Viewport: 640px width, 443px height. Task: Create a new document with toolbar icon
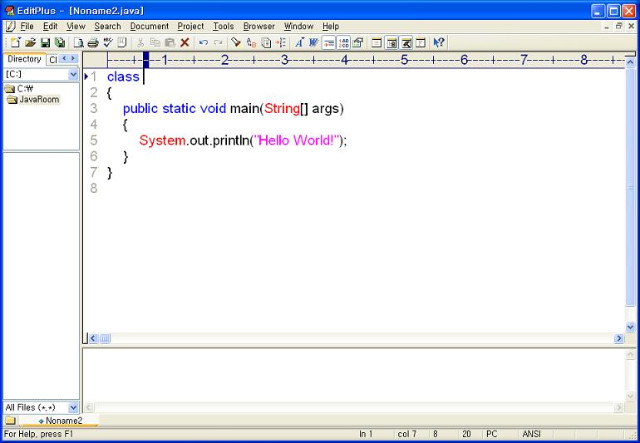pyautogui.click(x=16, y=42)
